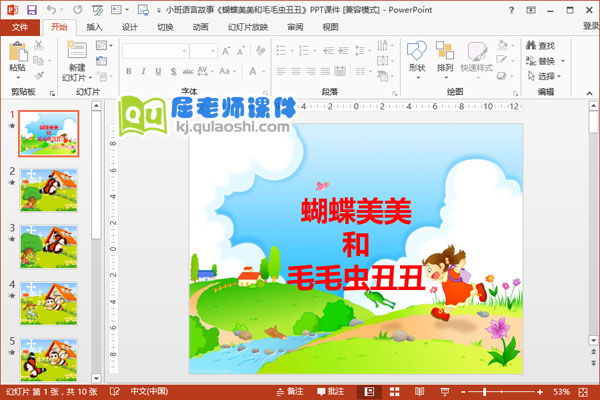The image size is (600, 400).
Task: Align text left
Action: click(x=281, y=71)
